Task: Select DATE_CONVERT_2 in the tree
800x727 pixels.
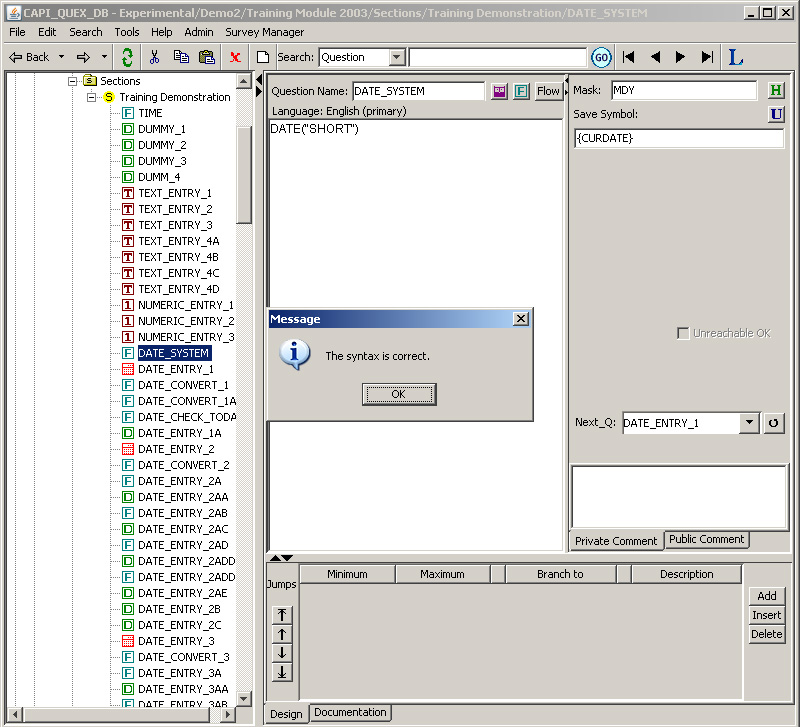Action: [x=184, y=465]
